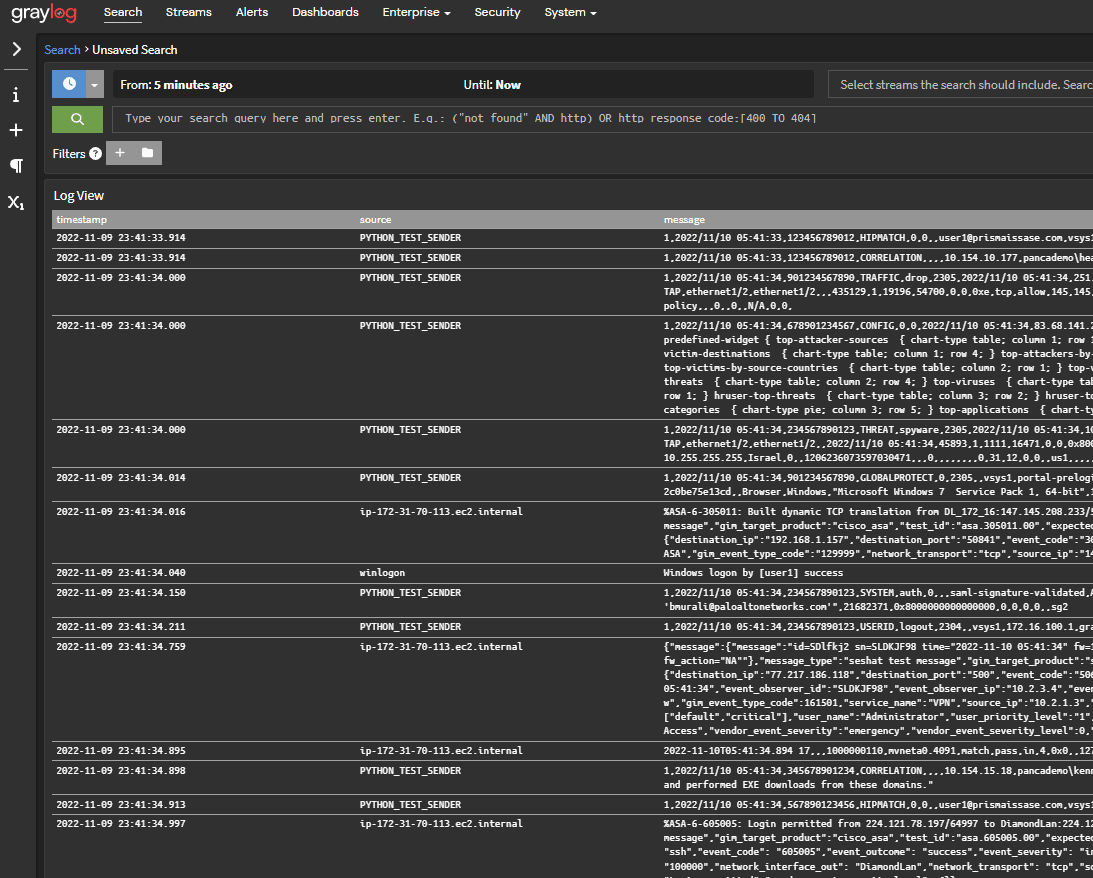This screenshot has width=1093, height=878.
Task: Run search with green magnifier button
Action: pos(77,119)
